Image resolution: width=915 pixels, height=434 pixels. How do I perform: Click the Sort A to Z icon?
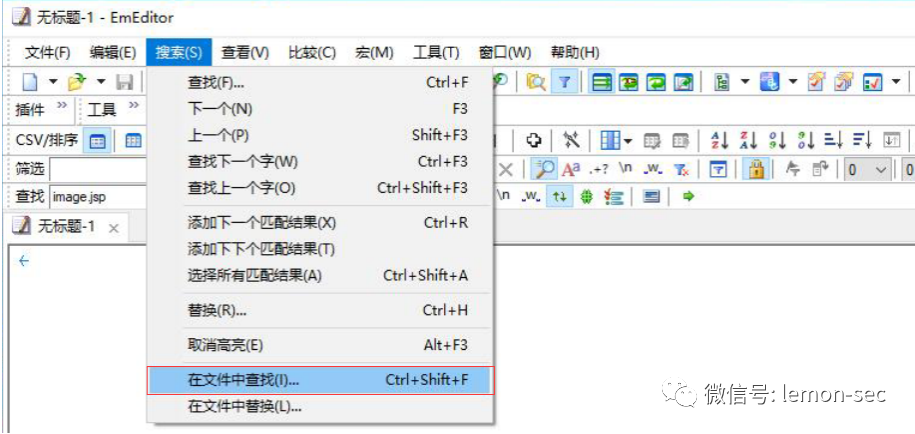click(720, 140)
